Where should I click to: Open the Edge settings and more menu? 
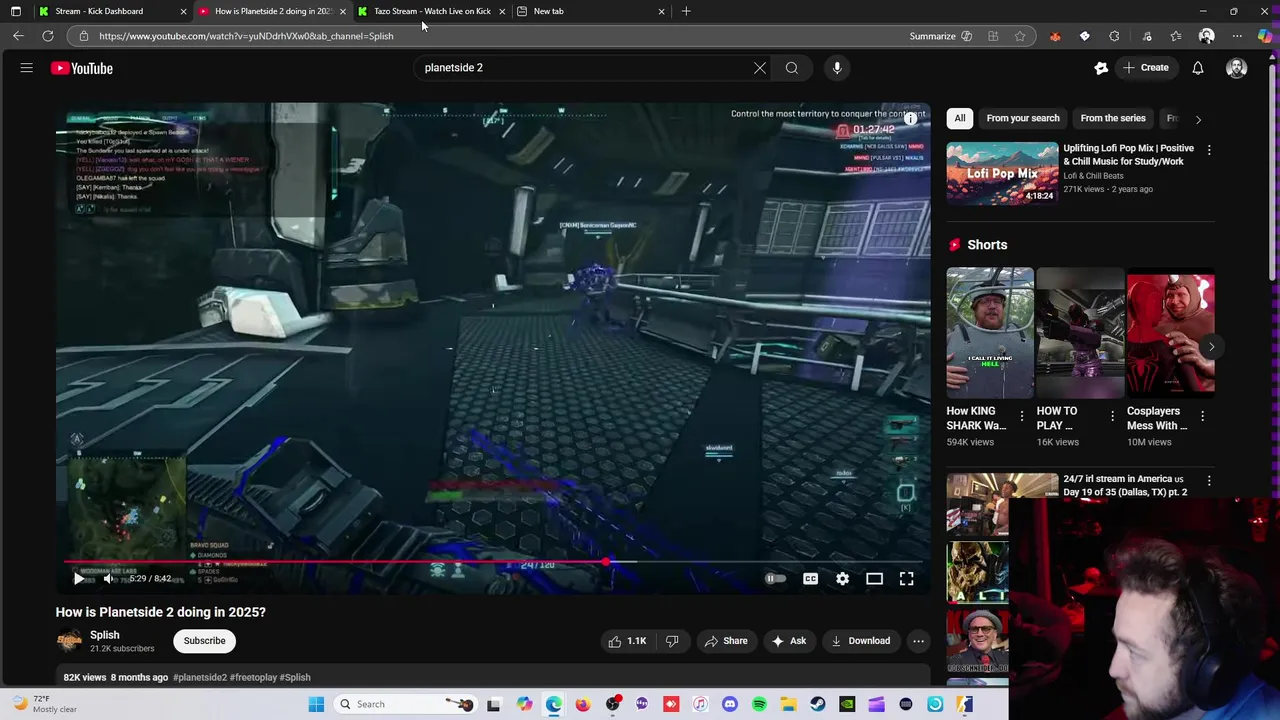1237,36
